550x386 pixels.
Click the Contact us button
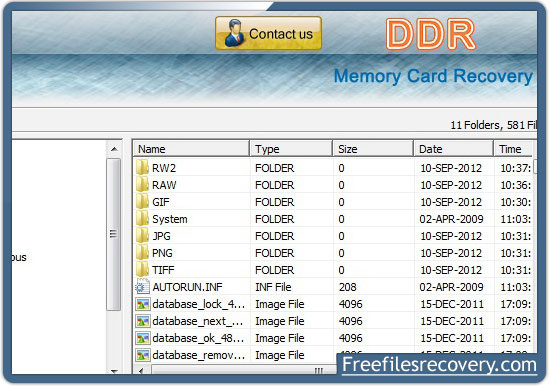coord(268,33)
